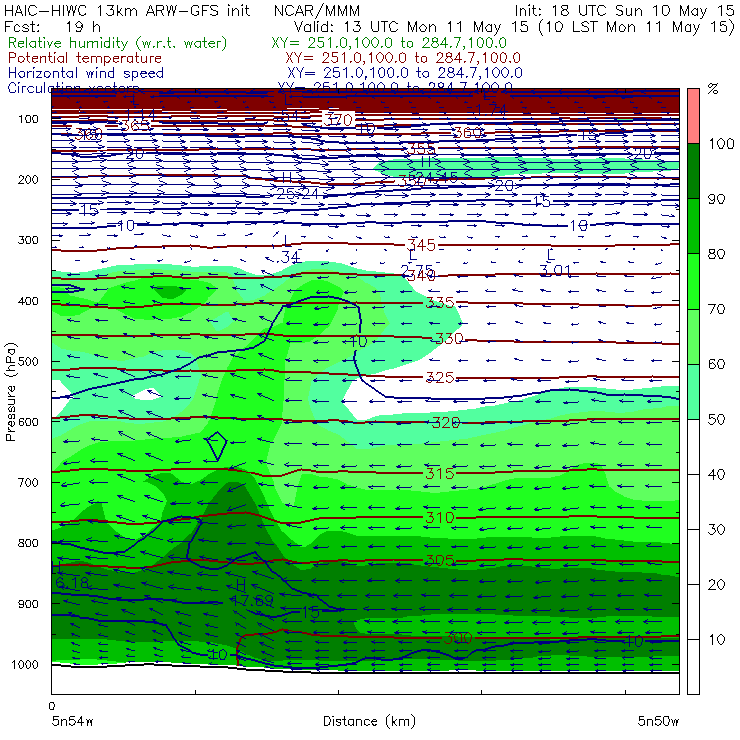Click the 70 tick label on colorbar

point(716,309)
